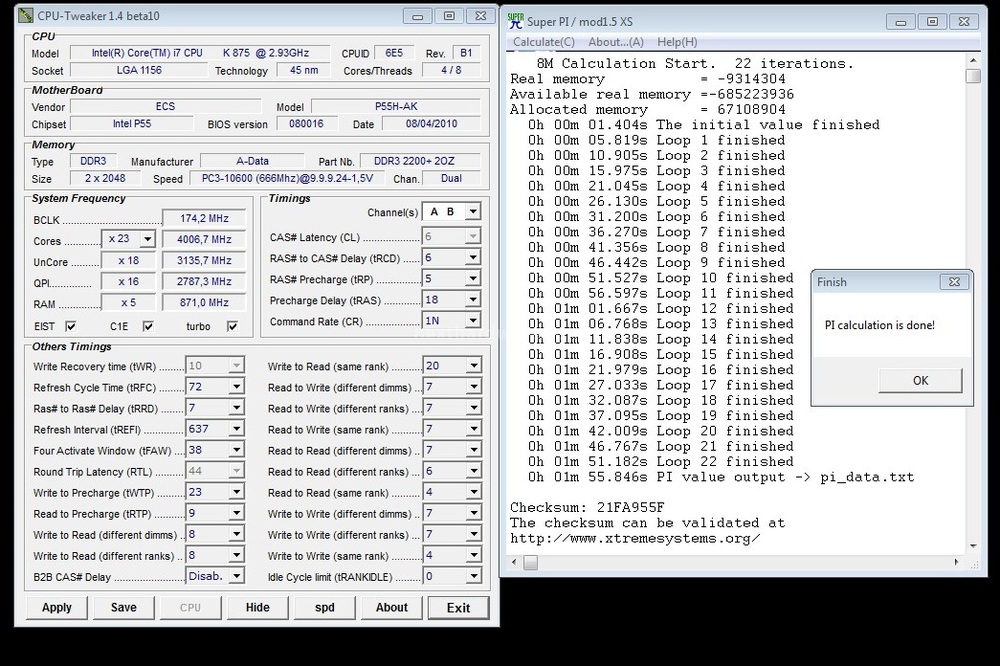Click the Checksum: 21FA955F line
This screenshot has width=1000, height=666.
click(587, 508)
